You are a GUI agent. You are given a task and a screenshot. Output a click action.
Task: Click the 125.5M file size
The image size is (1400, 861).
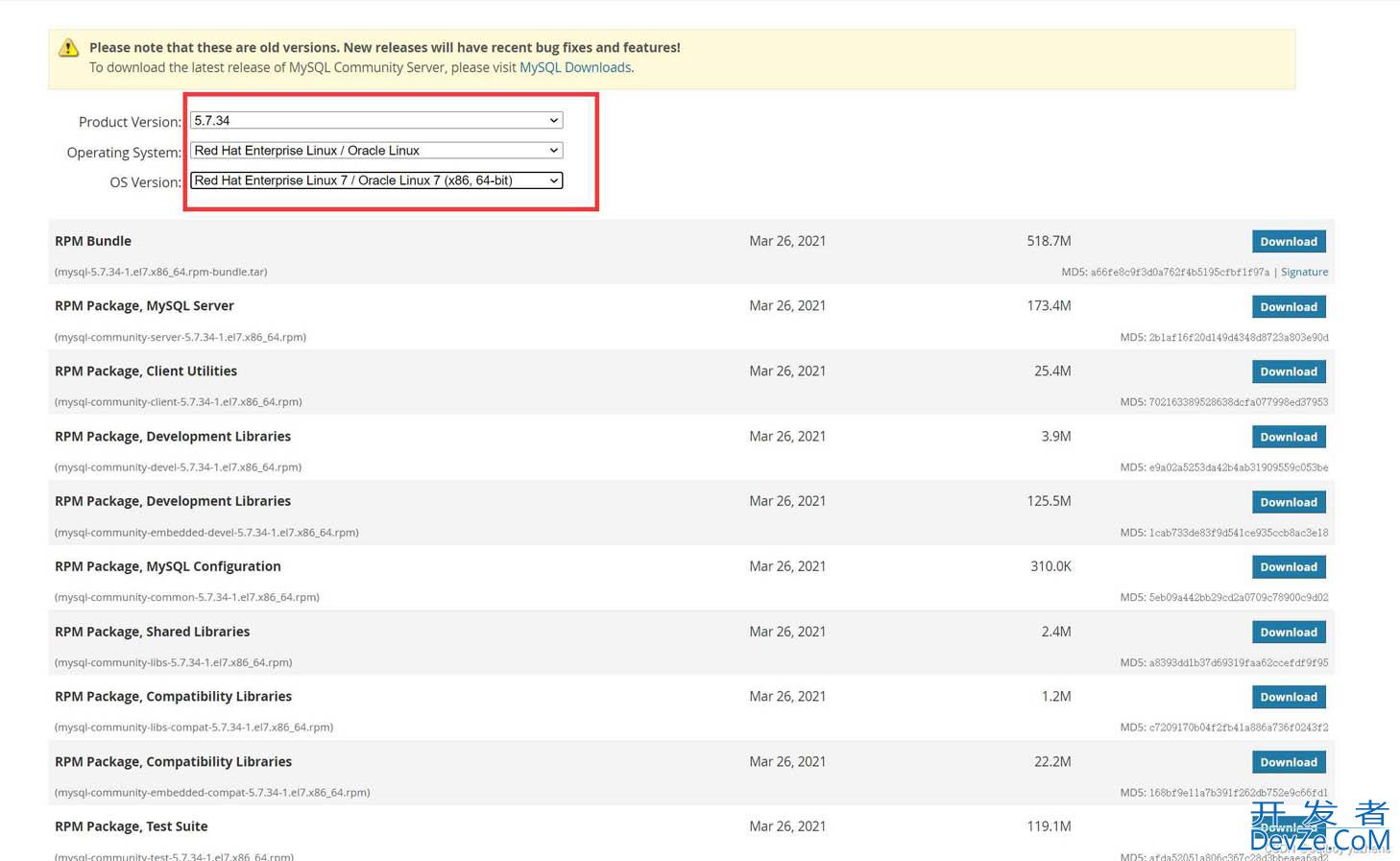[1049, 501]
